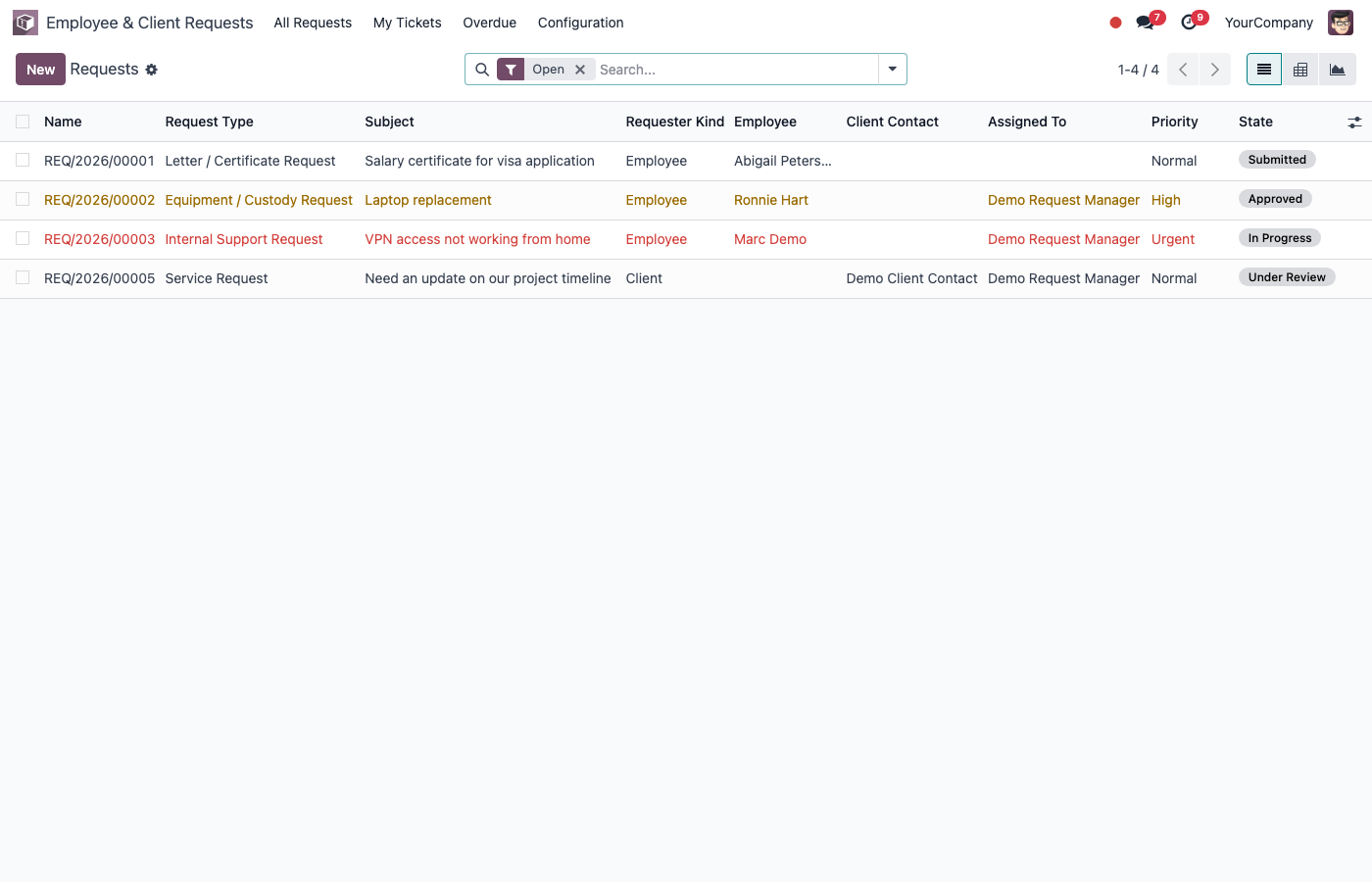Switch to graph view
This screenshot has width=1372, height=882.
tap(1338, 70)
